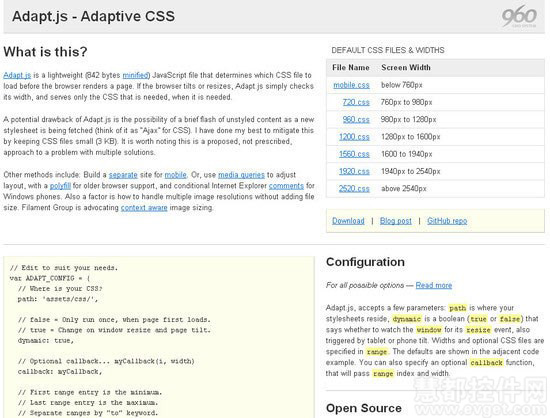Click the highlighted 'true' keyword
The height and width of the screenshot is (418, 550).
(x=478, y=319)
